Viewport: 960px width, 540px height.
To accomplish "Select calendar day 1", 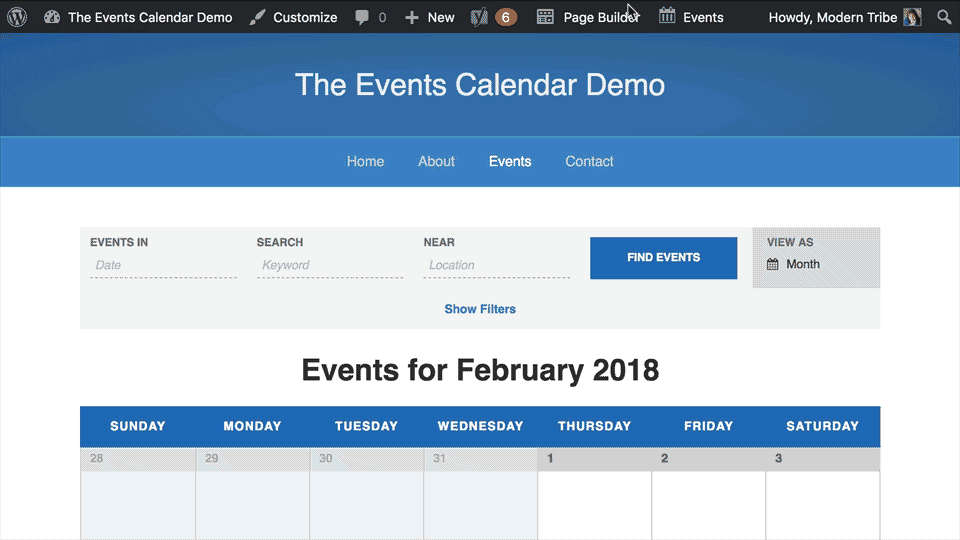I will click(x=550, y=459).
